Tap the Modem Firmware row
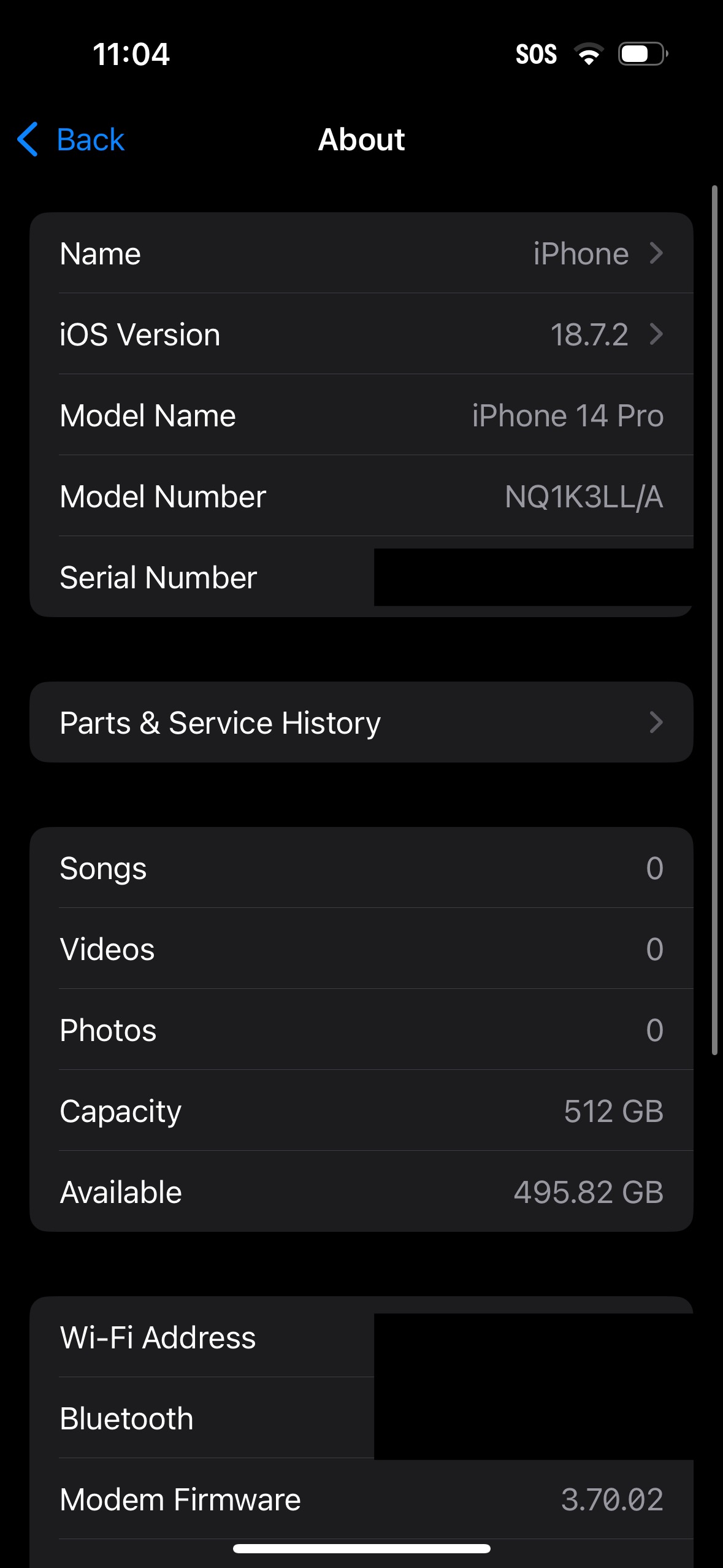 [x=361, y=1499]
